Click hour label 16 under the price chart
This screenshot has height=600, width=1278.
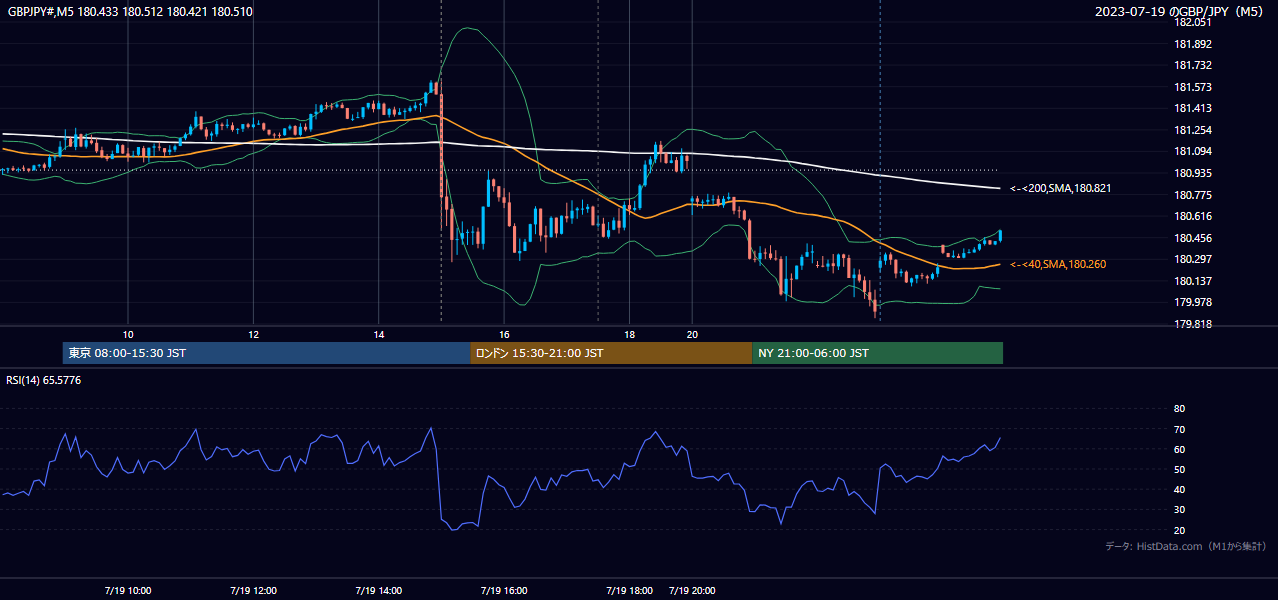point(504,334)
